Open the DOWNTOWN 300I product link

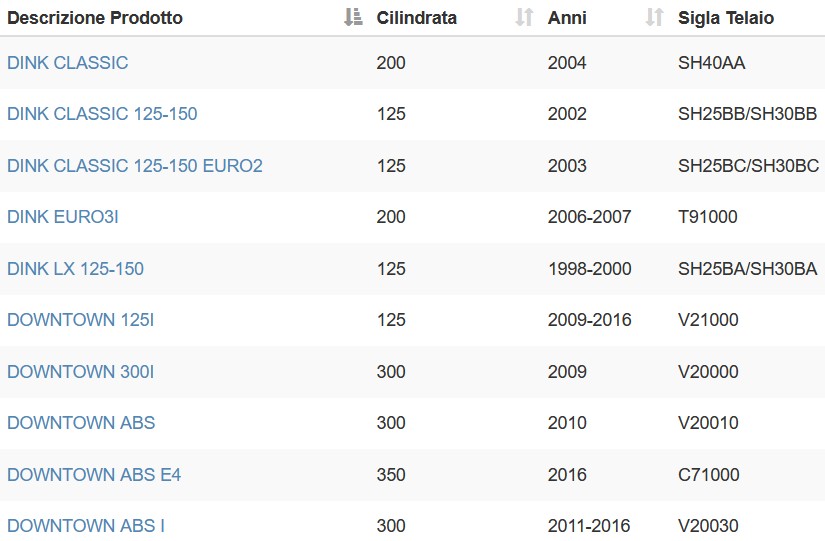click(x=81, y=372)
